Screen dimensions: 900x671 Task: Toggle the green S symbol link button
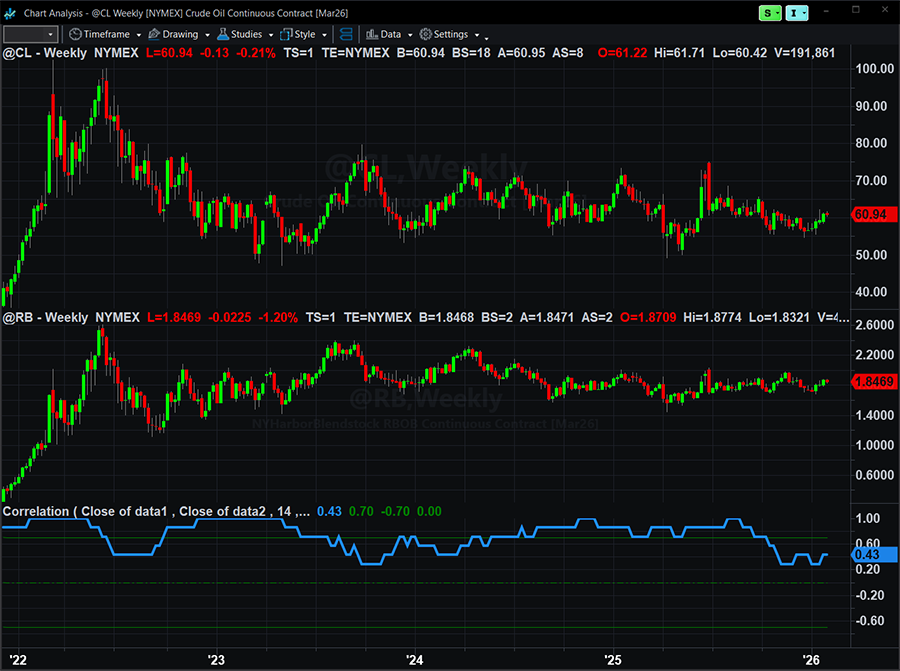768,12
